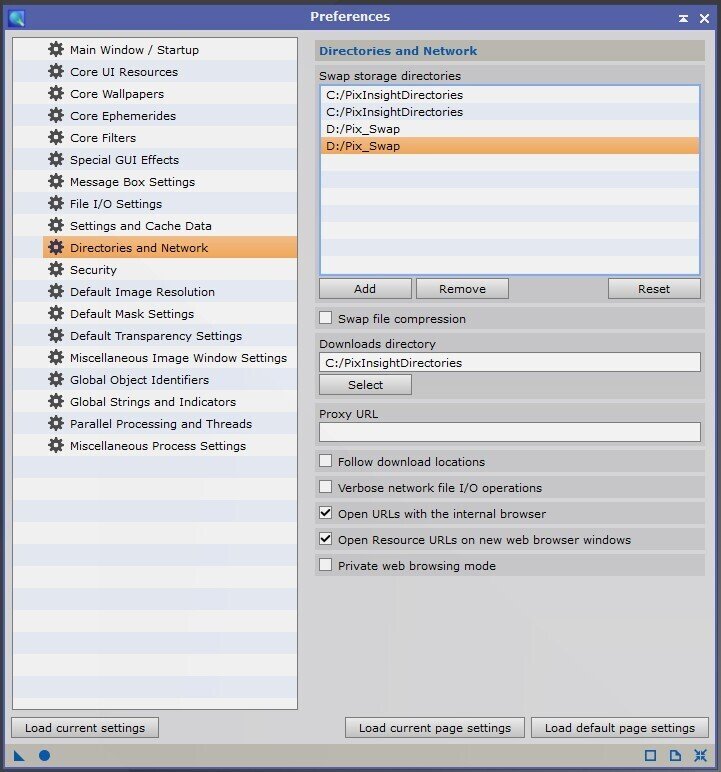Click the gear icon beside Core Filters
721x772 pixels.
click(x=56, y=137)
